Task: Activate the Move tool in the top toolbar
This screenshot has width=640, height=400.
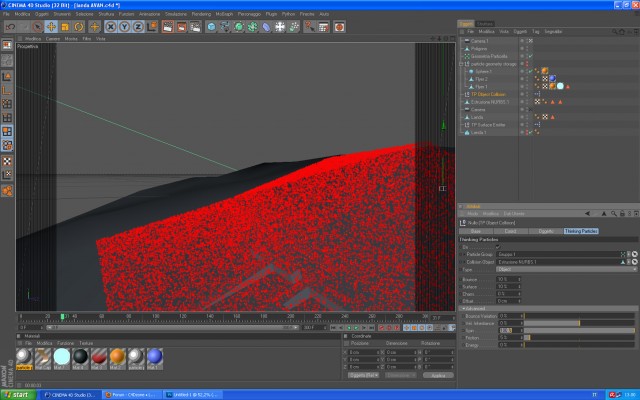Action: (x=51, y=27)
